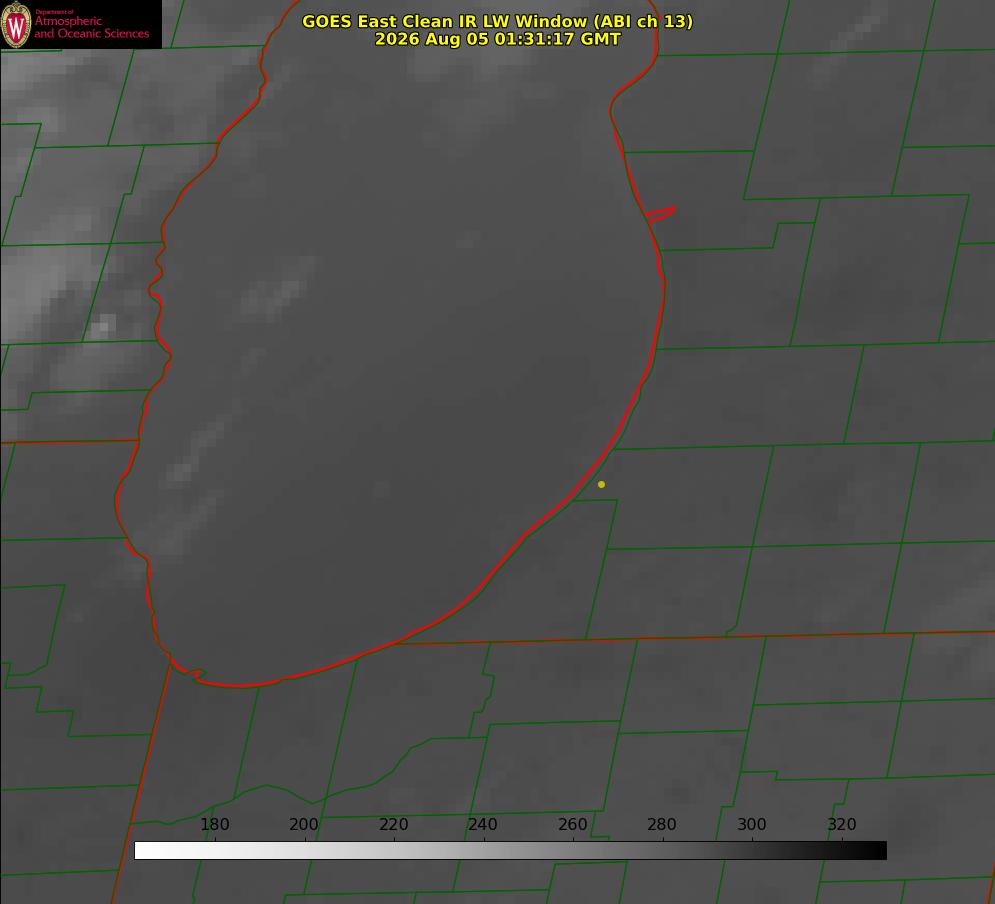995x904 pixels.
Task: Click the 300 tick label on colorbar
Action: click(x=752, y=824)
